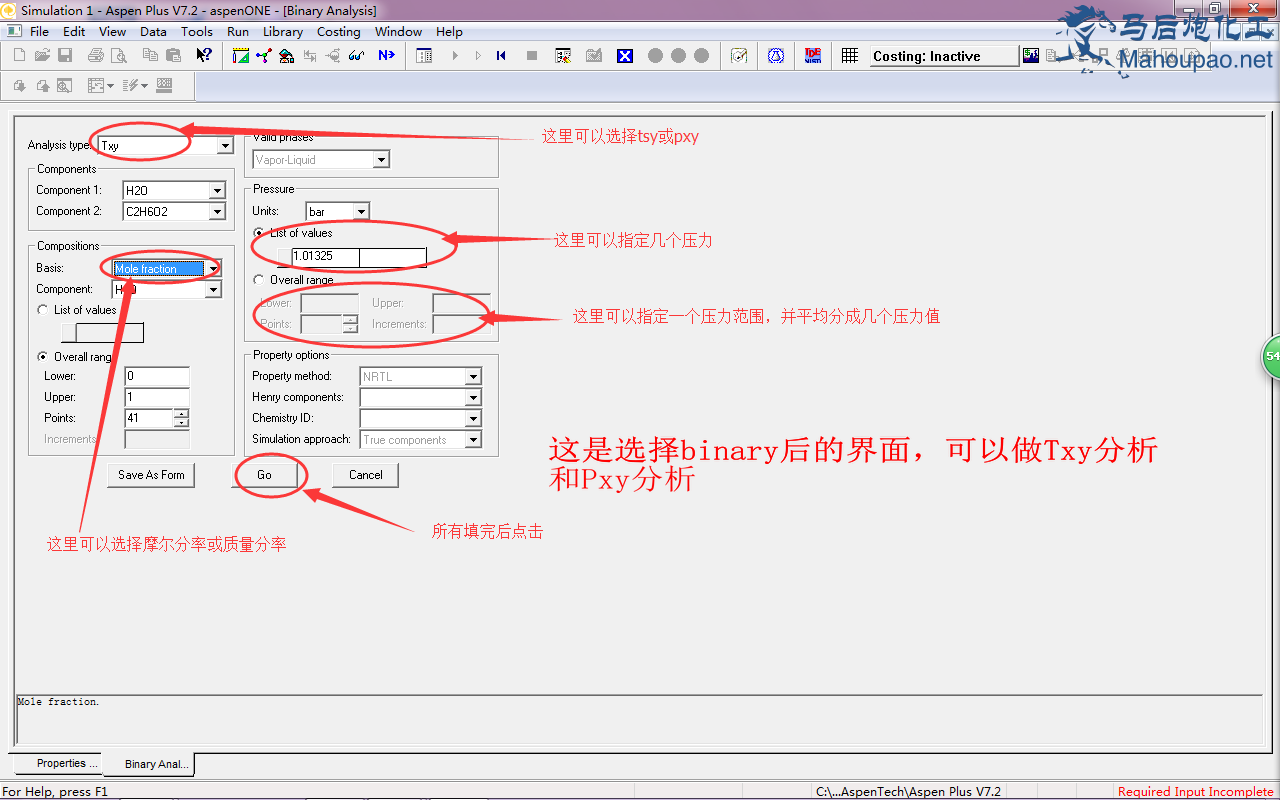
Task: Select Compositions List of values radio button
Action: tap(43, 310)
